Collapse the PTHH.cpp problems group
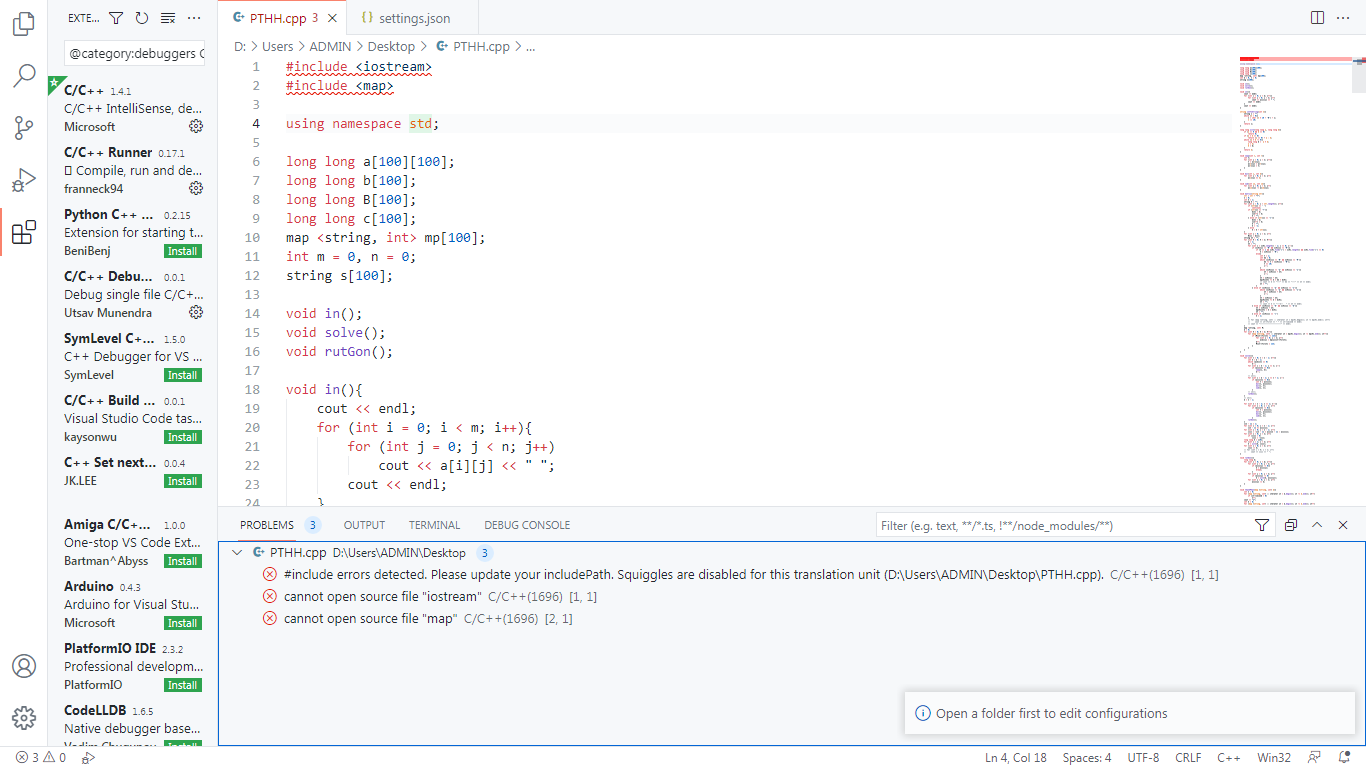Screen dimensions: 1366x768 tap(237, 552)
